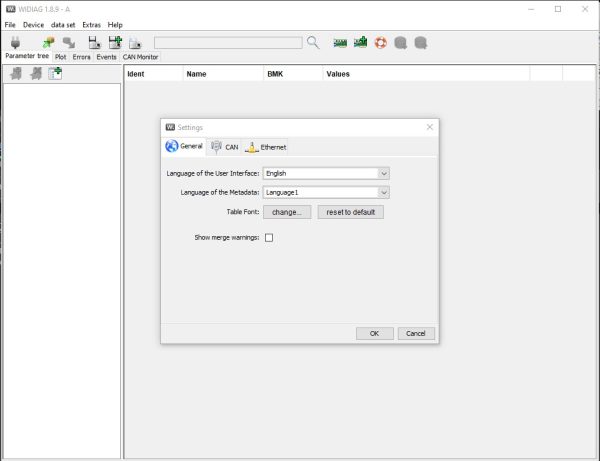Toggle the Show merge warnings checkbox
The width and height of the screenshot is (600, 461).
coord(269,238)
